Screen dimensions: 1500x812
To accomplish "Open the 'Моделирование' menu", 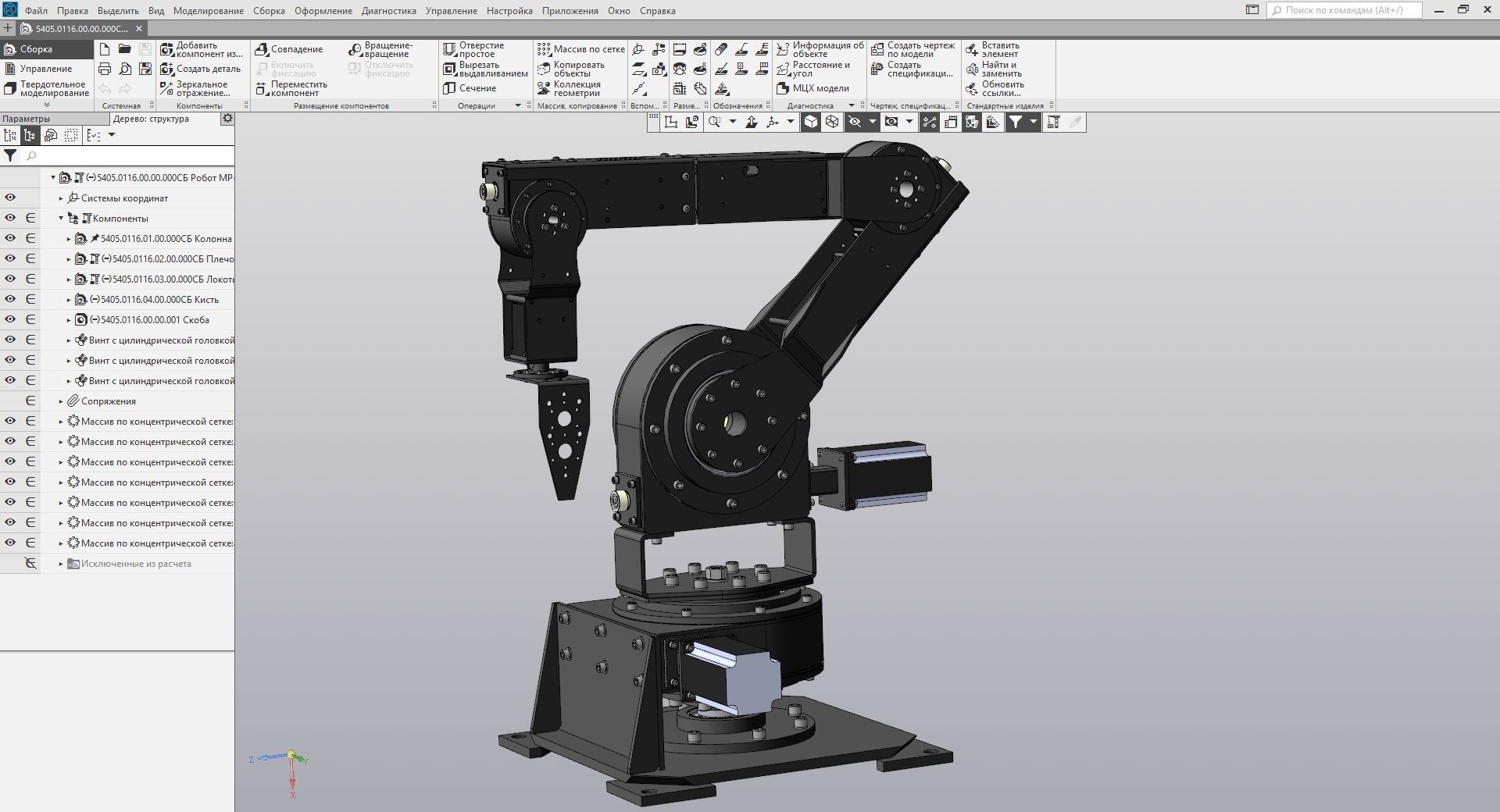I will pos(208,11).
